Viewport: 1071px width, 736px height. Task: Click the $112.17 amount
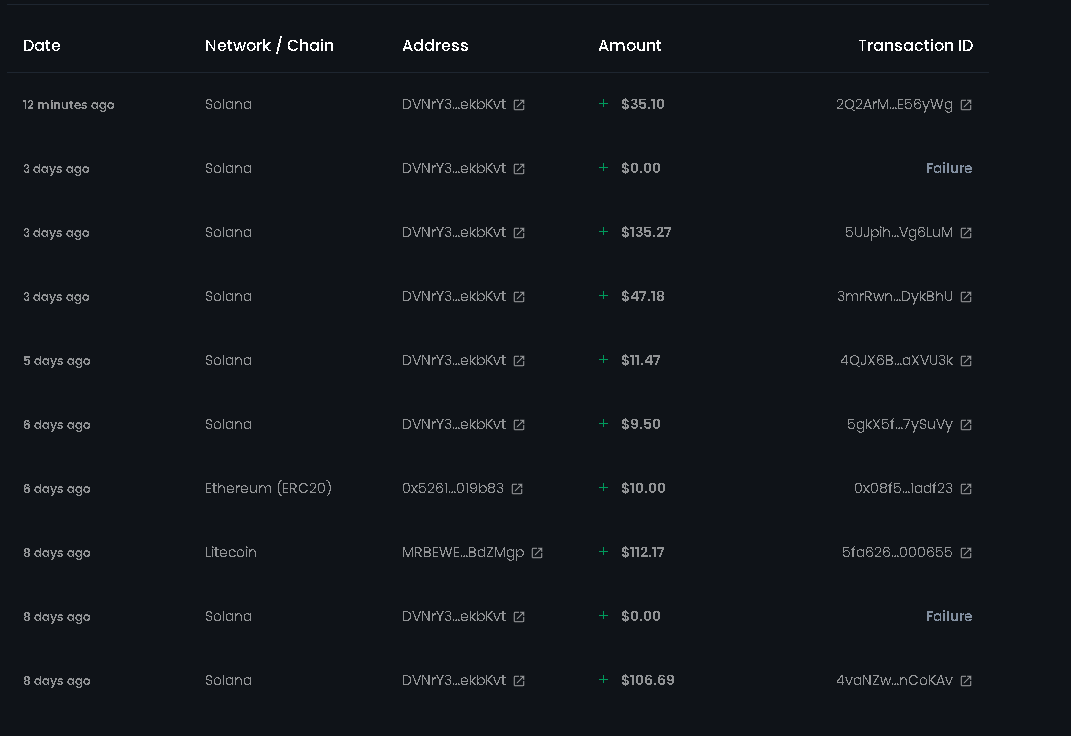point(643,552)
